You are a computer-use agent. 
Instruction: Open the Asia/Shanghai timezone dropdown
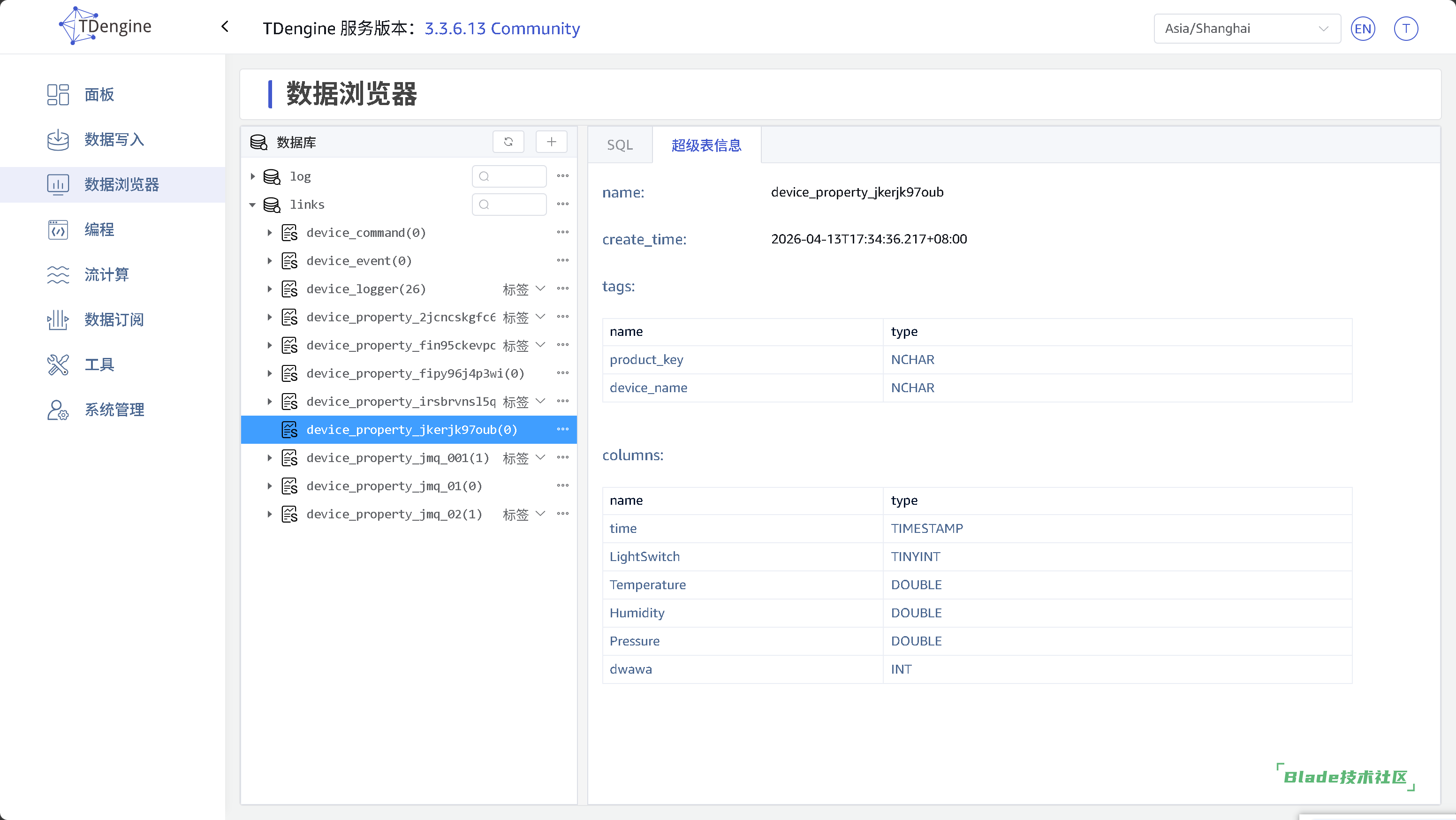pos(1247,29)
